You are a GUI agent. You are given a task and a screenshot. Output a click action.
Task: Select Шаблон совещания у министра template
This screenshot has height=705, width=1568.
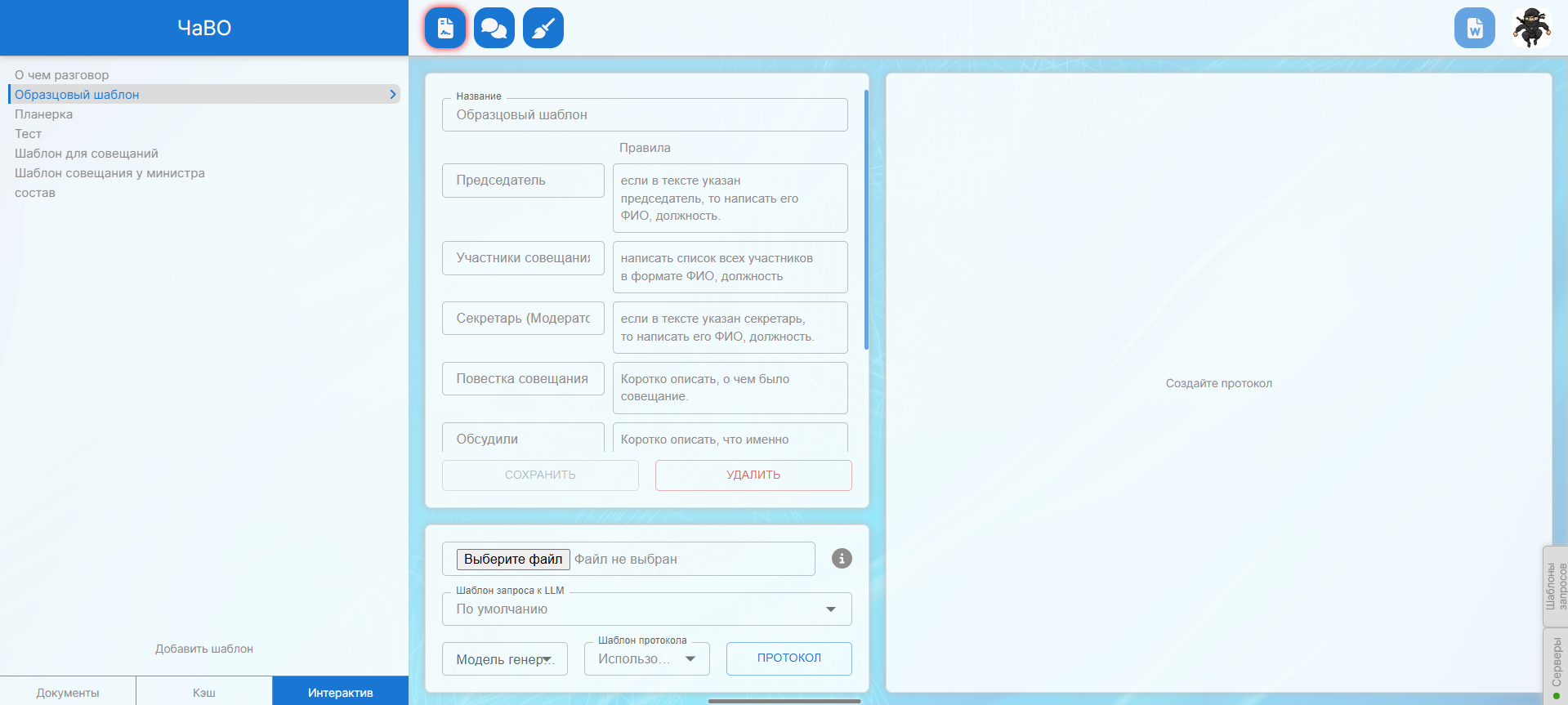pyautogui.click(x=109, y=173)
